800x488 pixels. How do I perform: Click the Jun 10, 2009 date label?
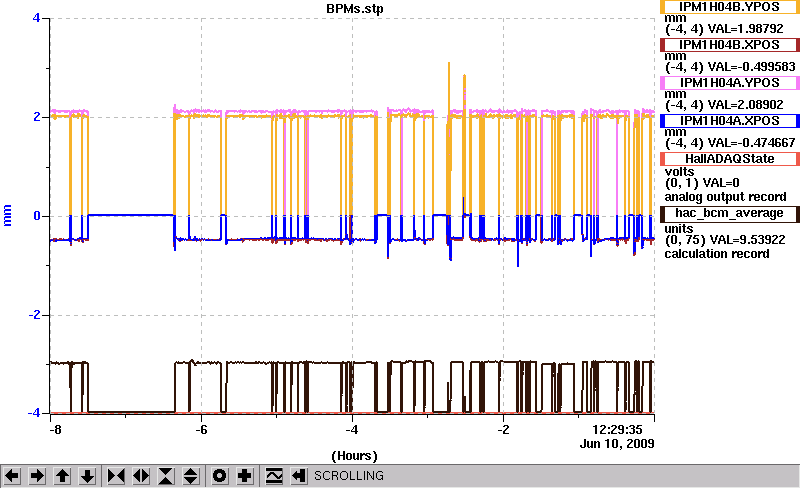pyautogui.click(x=617, y=443)
